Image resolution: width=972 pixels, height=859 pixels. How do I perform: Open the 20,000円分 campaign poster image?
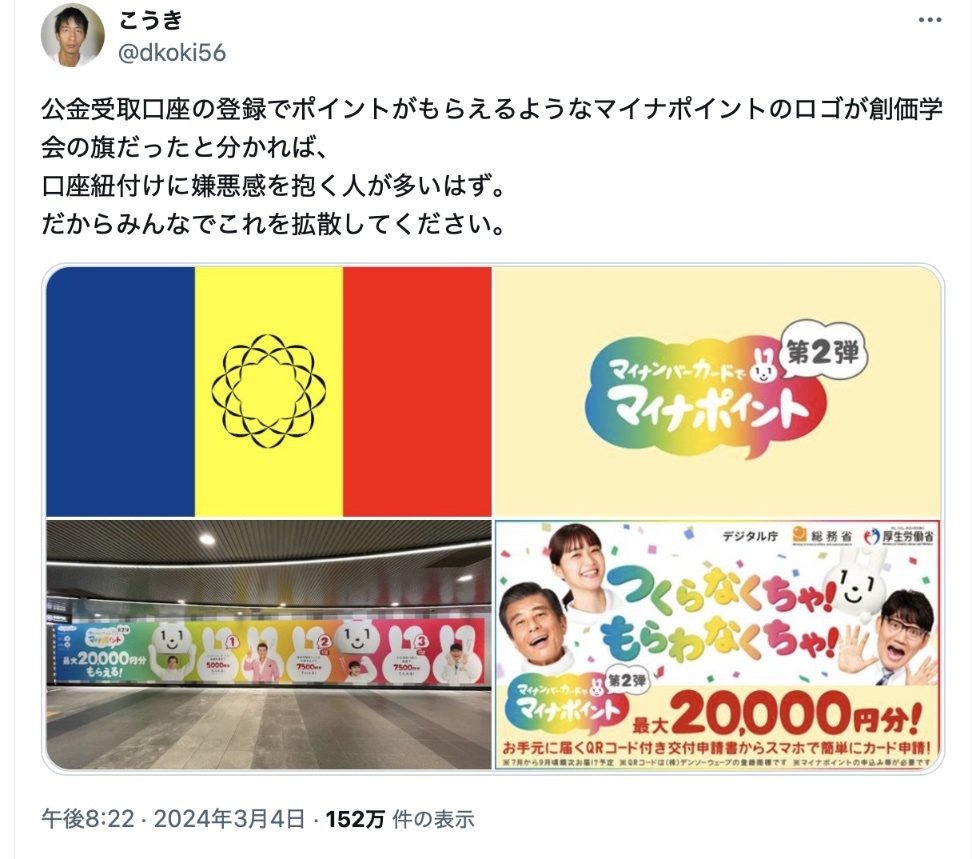pyautogui.click(x=718, y=645)
